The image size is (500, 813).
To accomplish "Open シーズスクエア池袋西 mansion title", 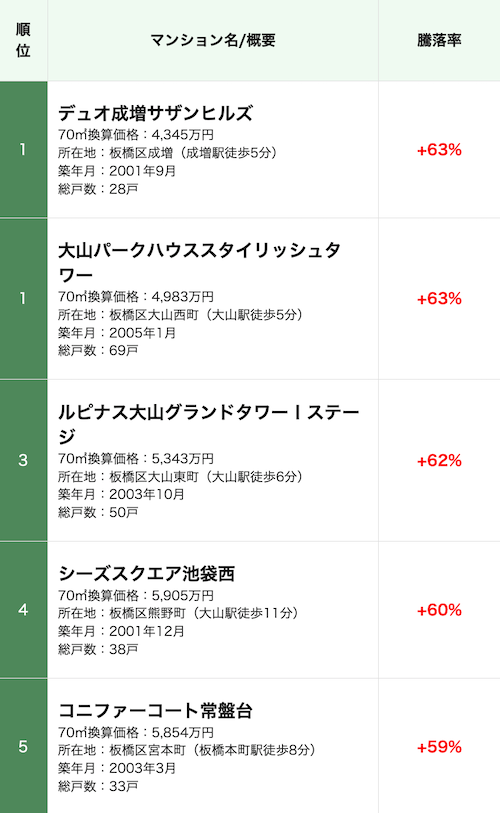I will click(x=146, y=573).
